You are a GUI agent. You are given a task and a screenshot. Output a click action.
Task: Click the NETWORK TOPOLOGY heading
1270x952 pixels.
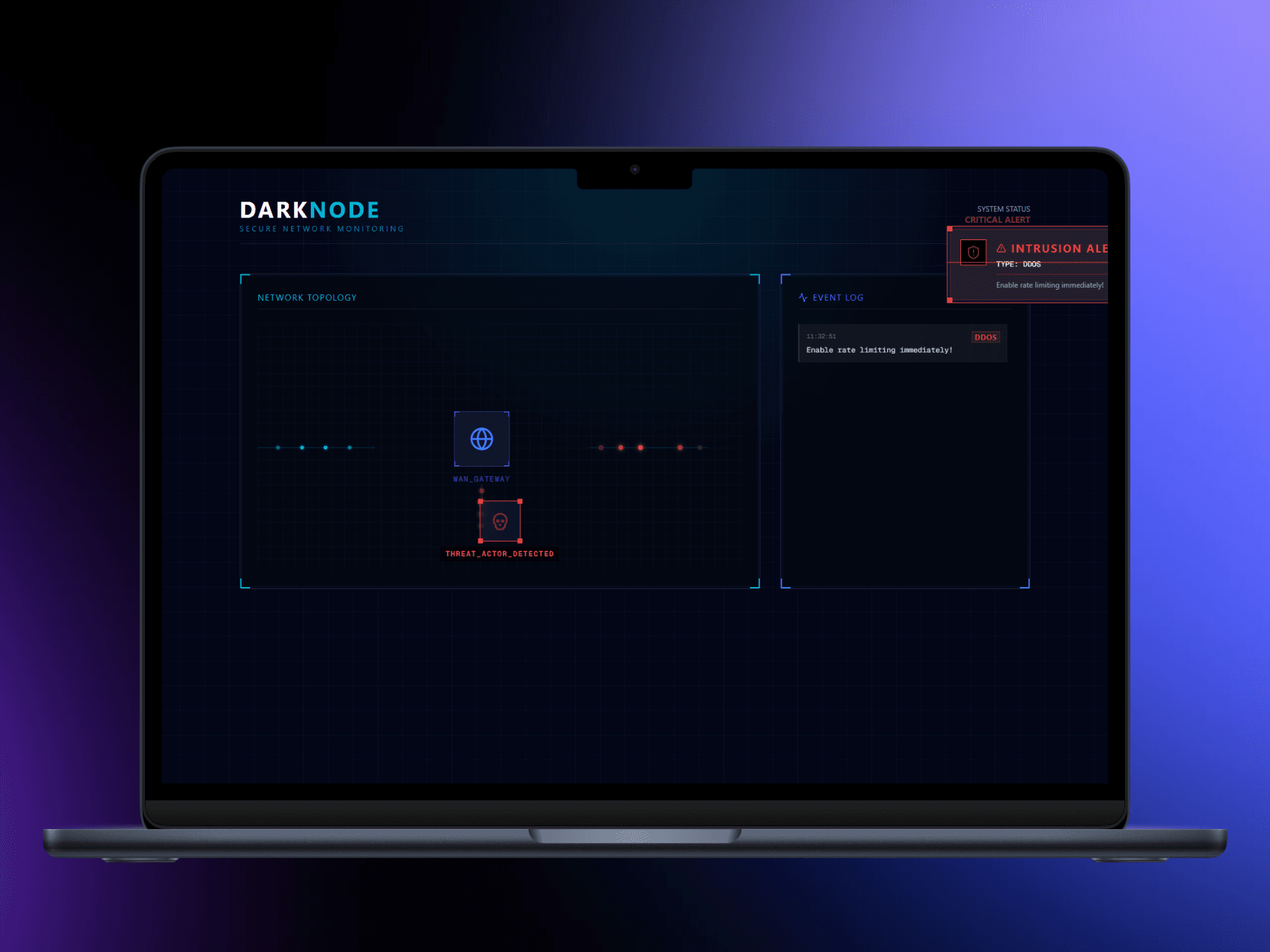[307, 298]
